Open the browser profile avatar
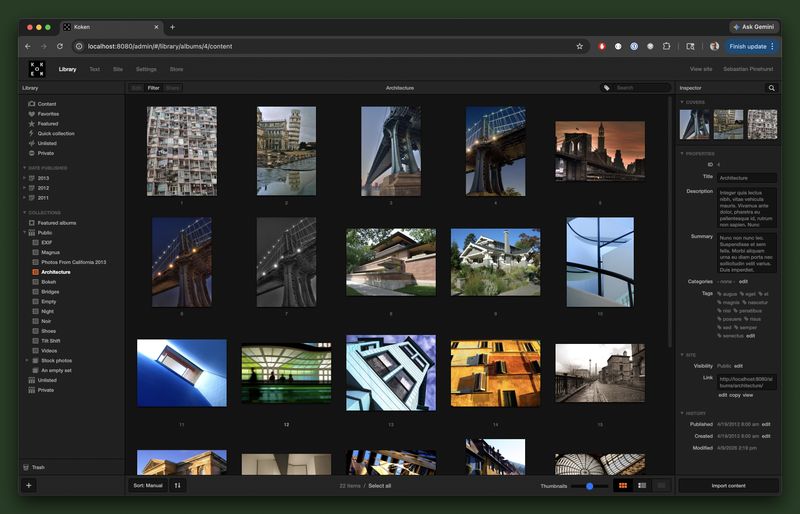 point(714,46)
